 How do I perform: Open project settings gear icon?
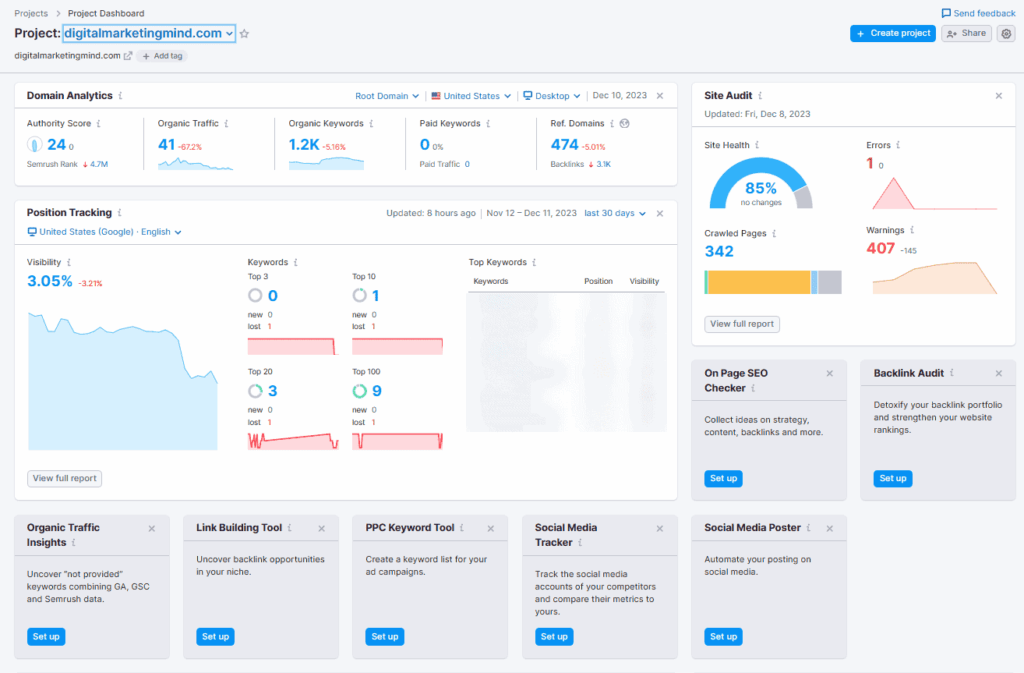tap(1006, 33)
